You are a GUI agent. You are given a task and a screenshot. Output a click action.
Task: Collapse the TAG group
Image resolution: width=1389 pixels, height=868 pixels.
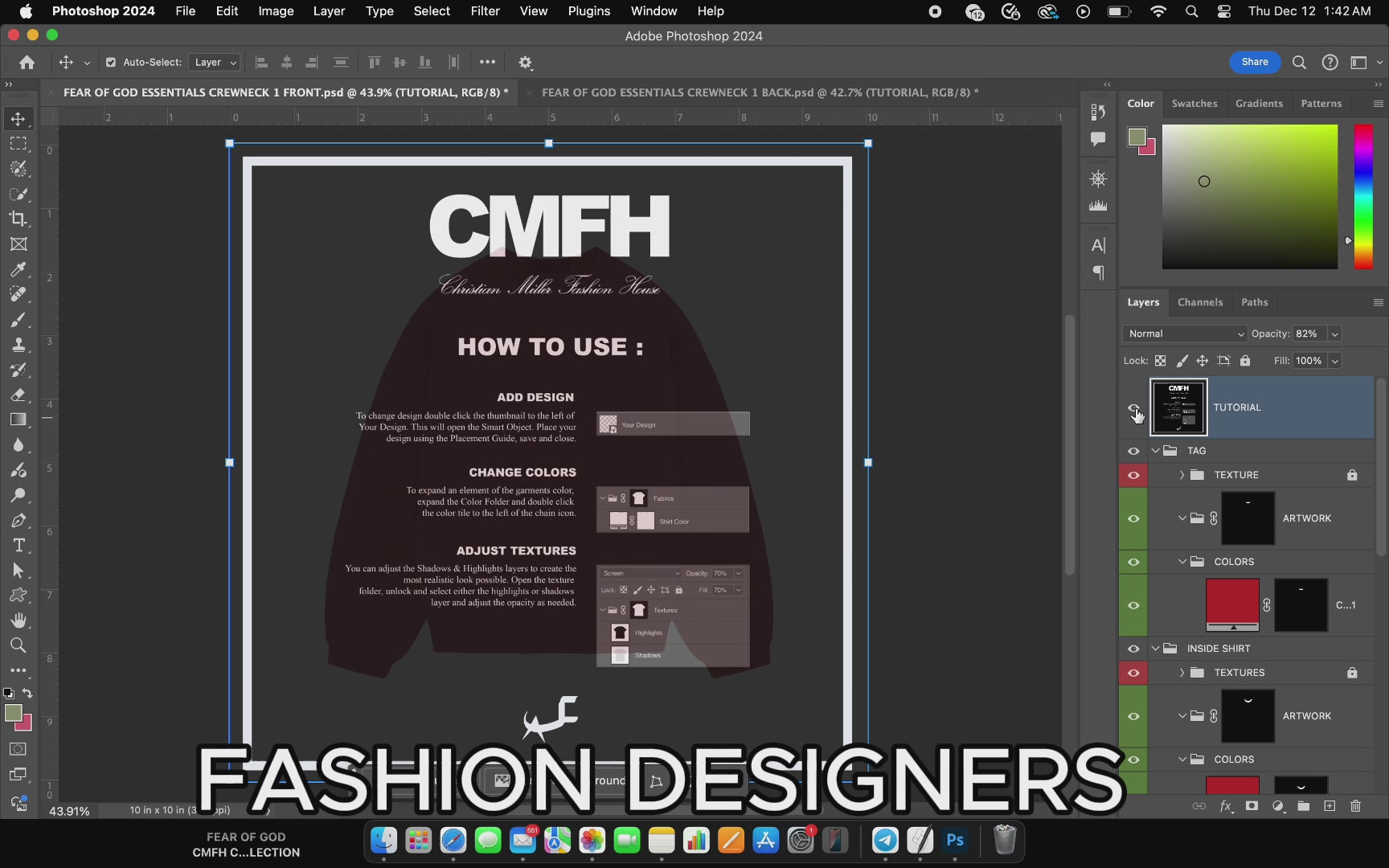pyautogui.click(x=1156, y=451)
